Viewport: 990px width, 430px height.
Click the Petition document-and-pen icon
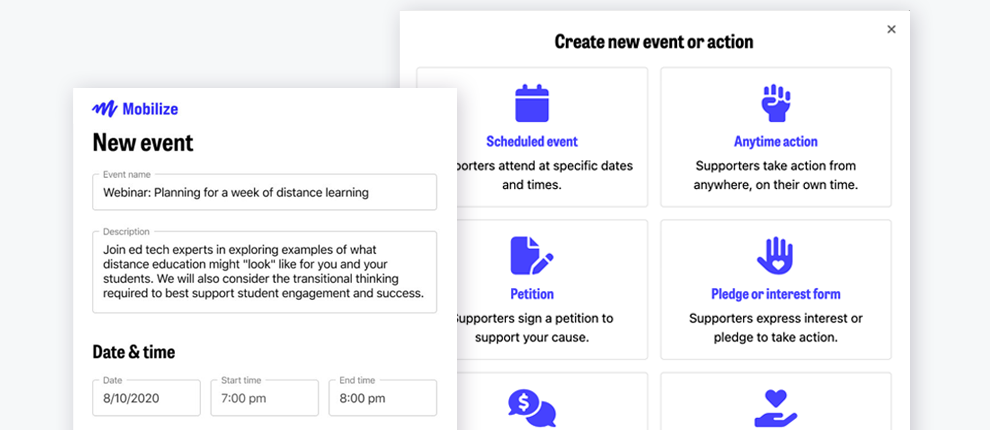[531, 256]
